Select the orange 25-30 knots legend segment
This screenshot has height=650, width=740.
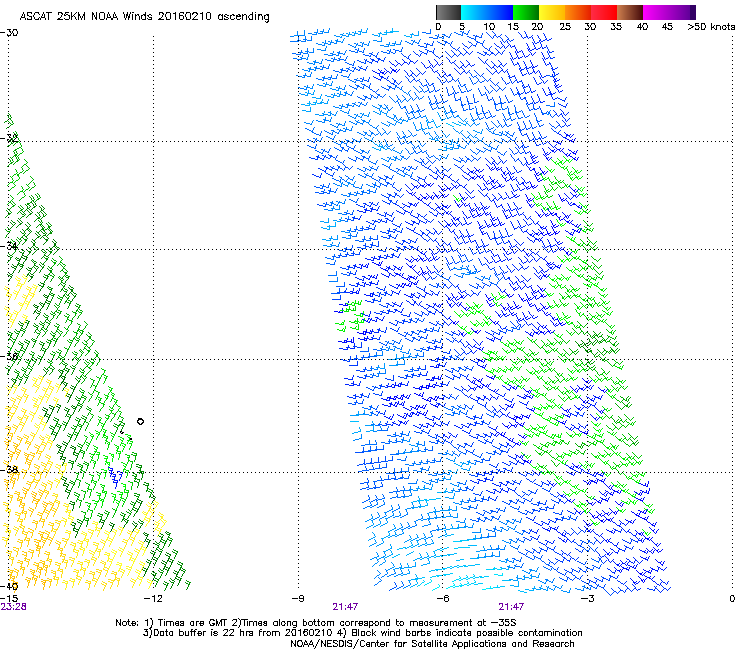point(578,12)
